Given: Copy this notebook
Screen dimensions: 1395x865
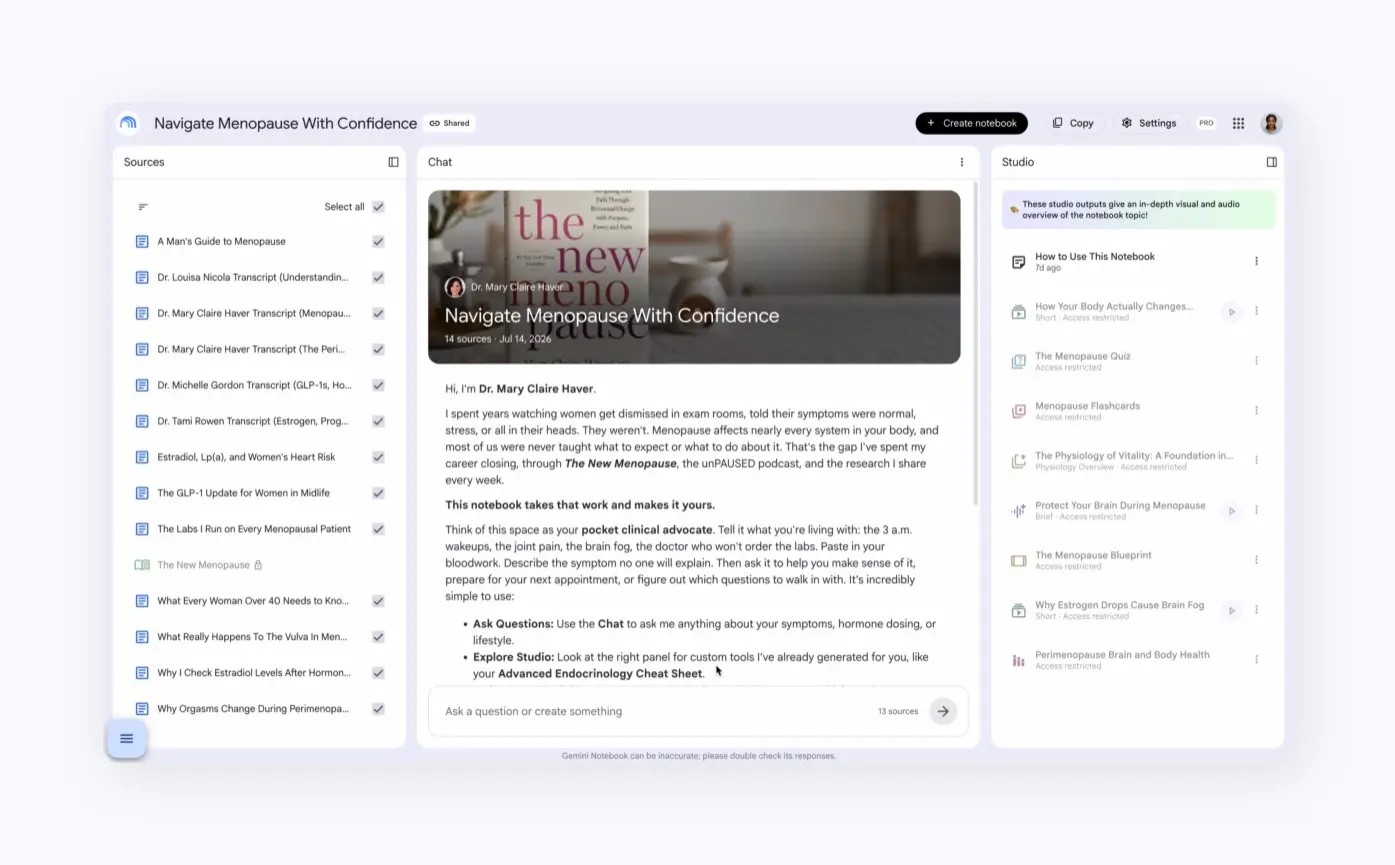Looking at the screenshot, I should [1073, 123].
